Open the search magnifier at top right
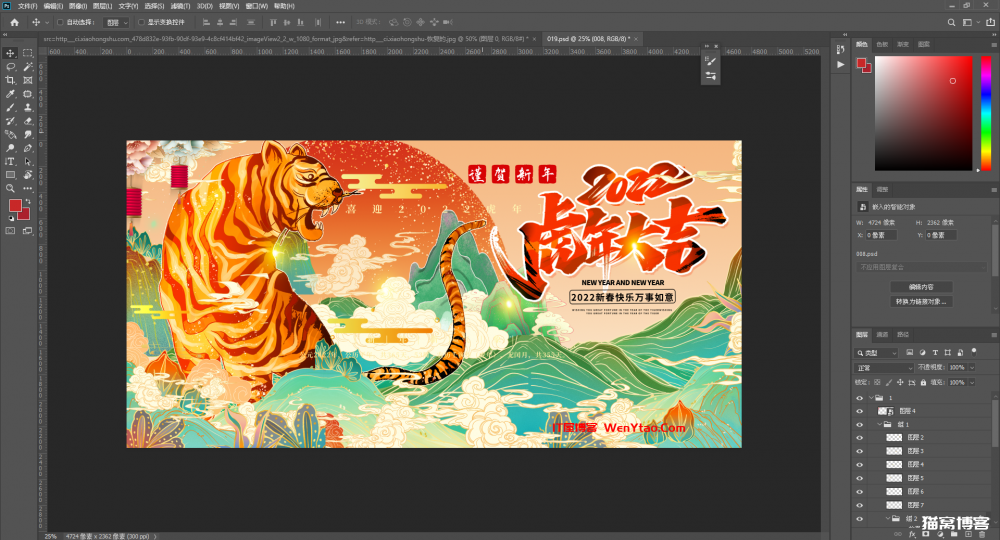This screenshot has height=540, width=1000. [951, 22]
